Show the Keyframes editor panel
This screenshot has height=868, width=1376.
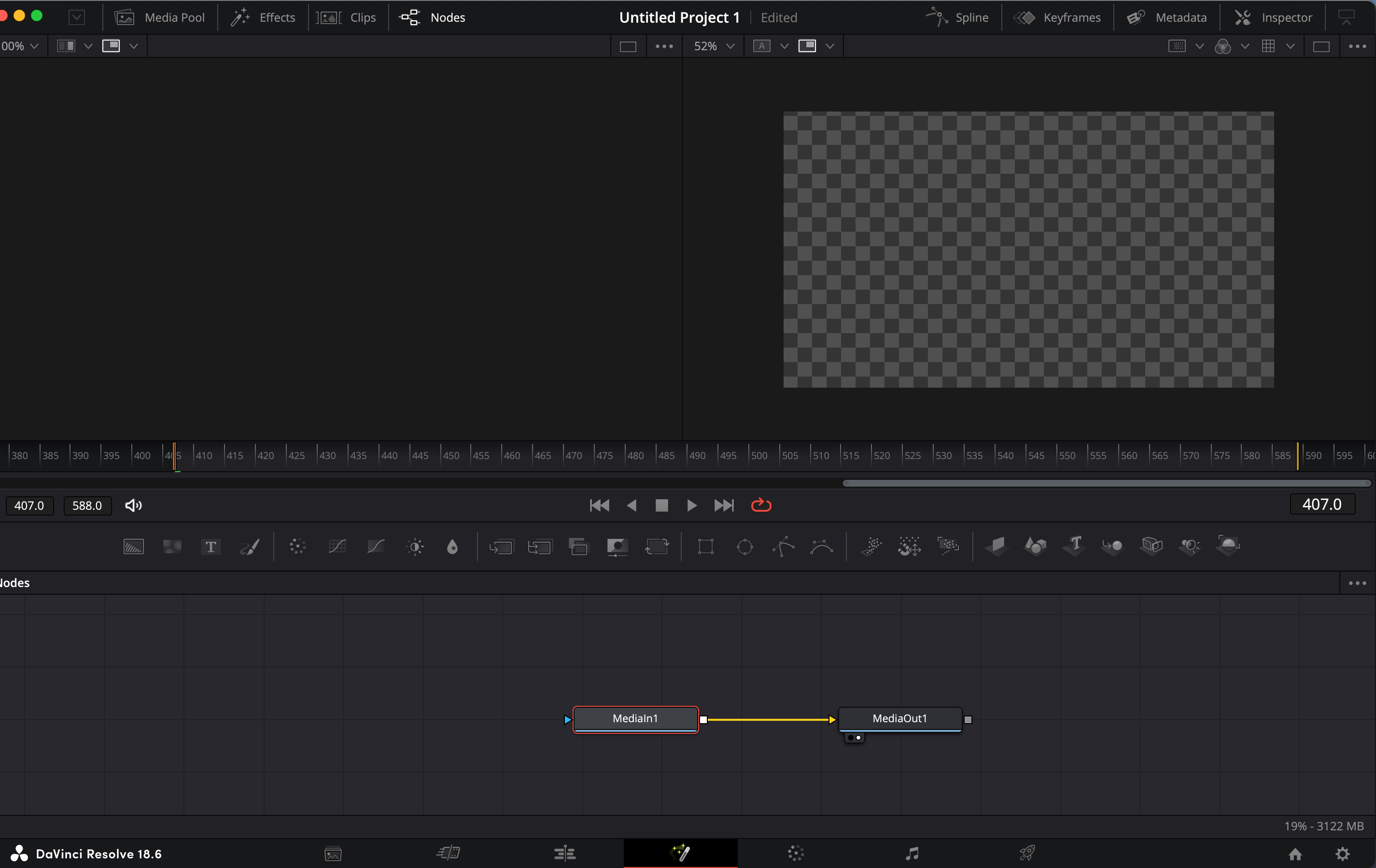[1057, 17]
